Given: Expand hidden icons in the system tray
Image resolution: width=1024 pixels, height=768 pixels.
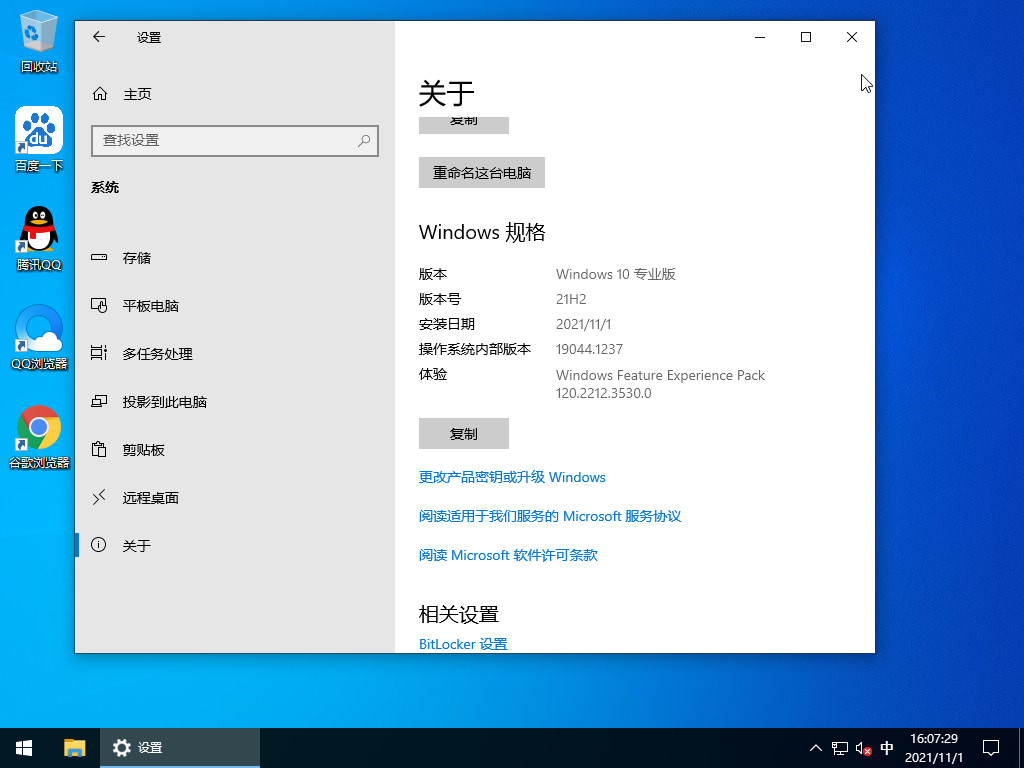Looking at the screenshot, I should click(x=816, y=747).
